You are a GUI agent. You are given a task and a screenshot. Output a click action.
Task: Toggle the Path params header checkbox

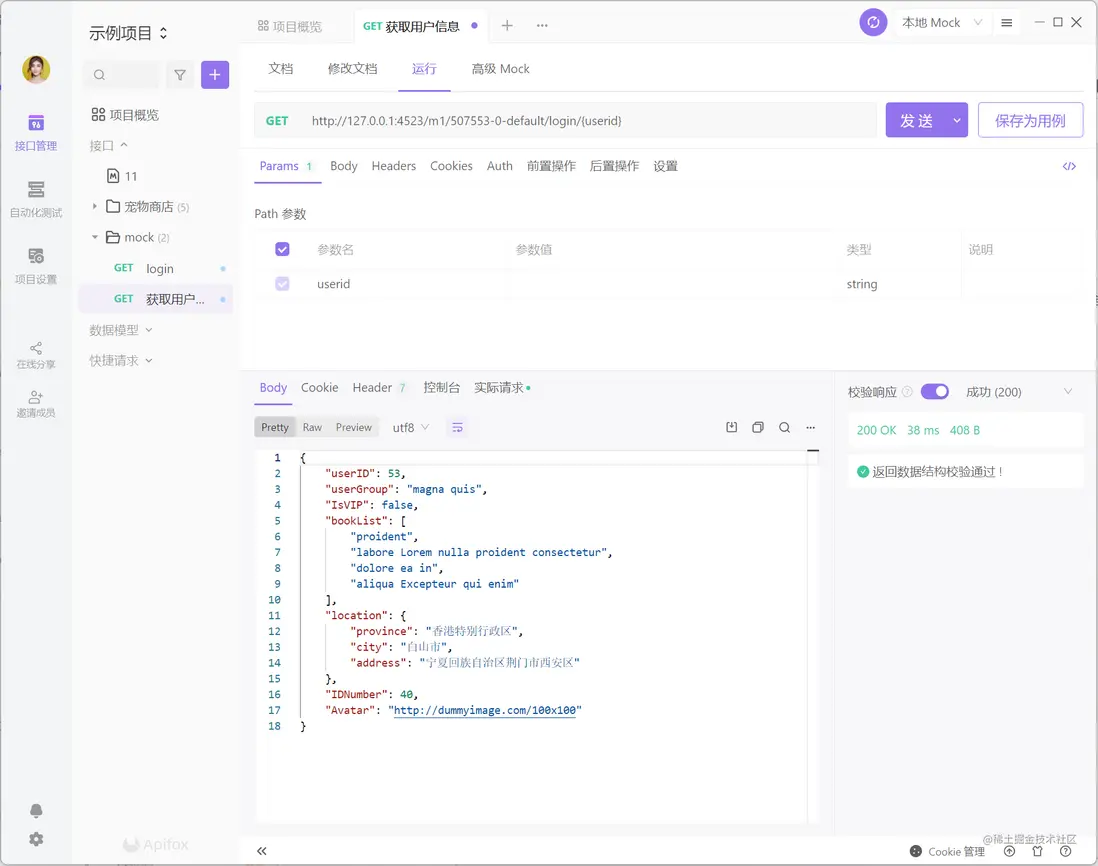(x=282, y=249)
